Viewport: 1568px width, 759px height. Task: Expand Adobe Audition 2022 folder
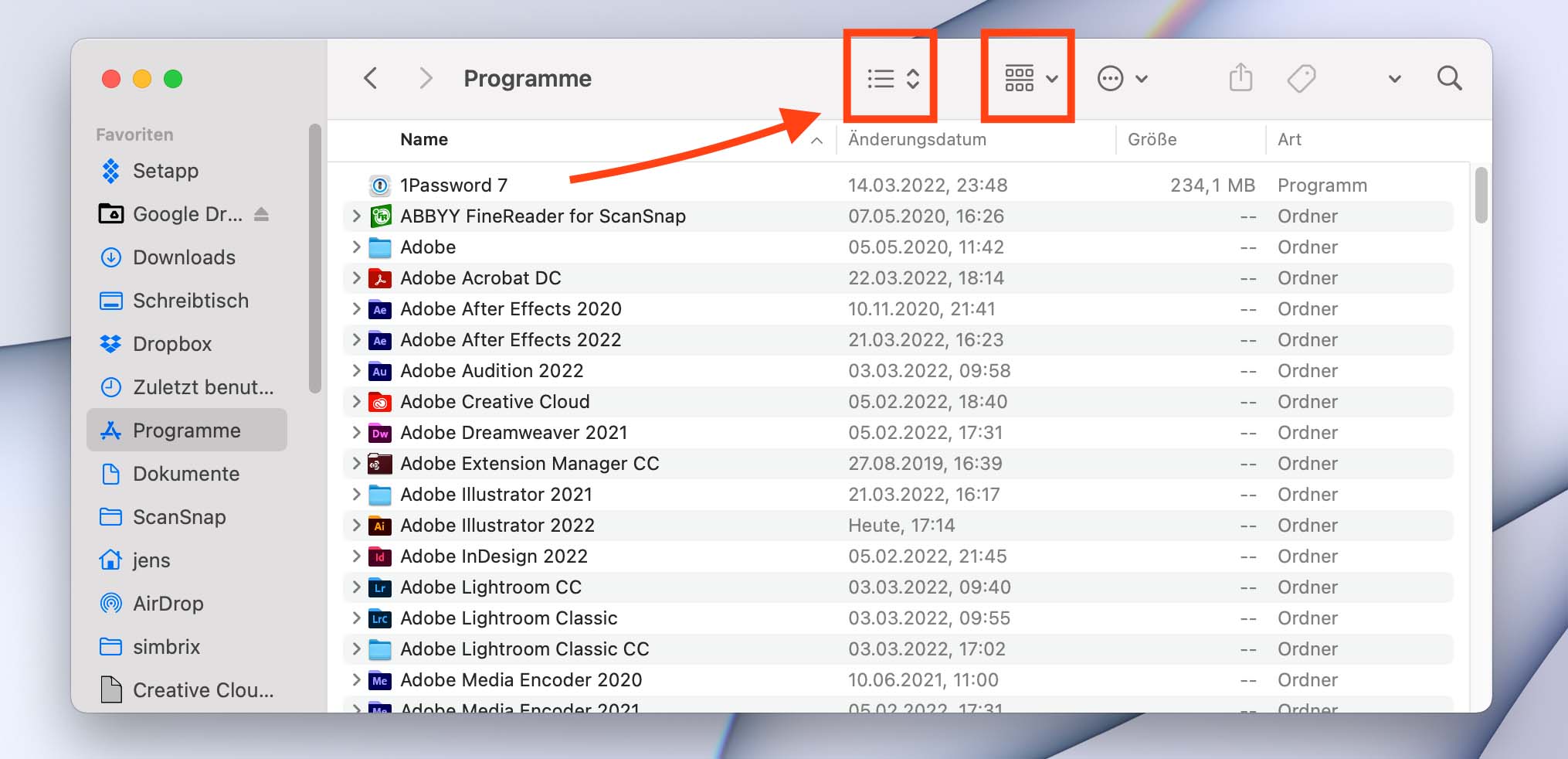(356, 371)
